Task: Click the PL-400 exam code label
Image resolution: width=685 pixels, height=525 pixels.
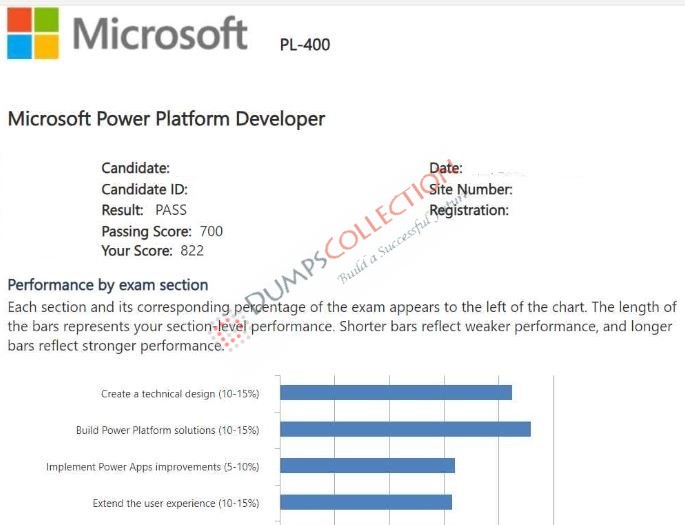Action: tap(305, 45)
